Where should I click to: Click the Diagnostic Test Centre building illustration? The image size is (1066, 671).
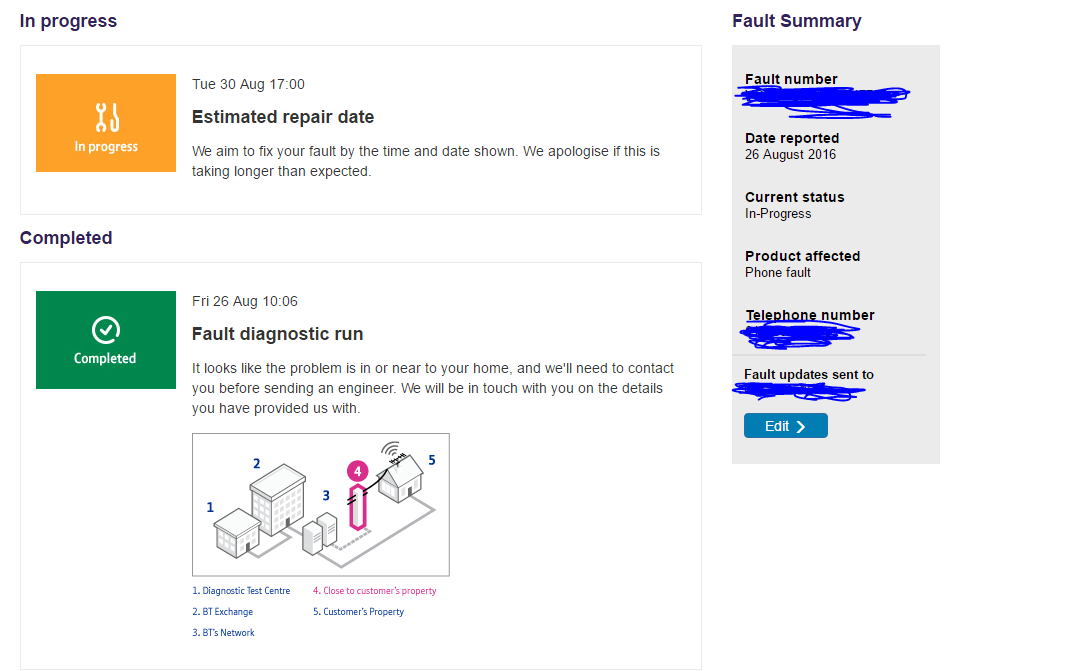coord(238,532)
